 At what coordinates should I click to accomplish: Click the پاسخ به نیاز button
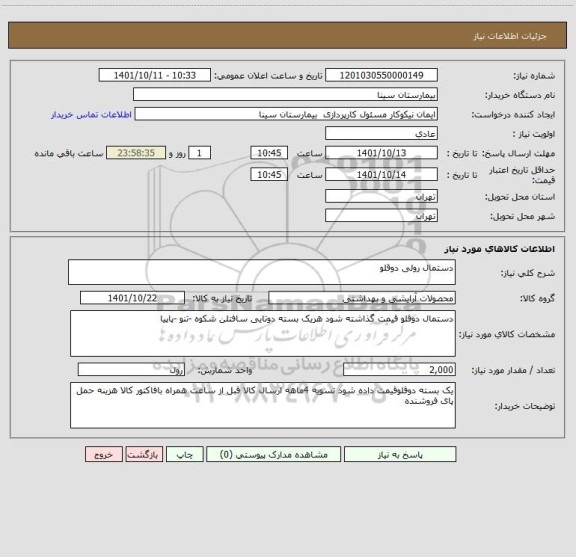(400, 454)
